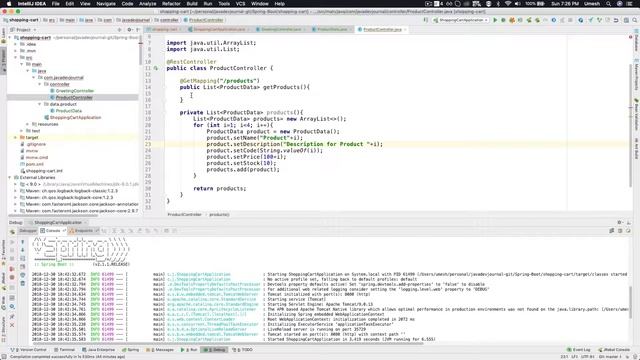Pin the debug tab using the pin icon
640x360 pixels.
pyautogui.click(x=12, y=316)
